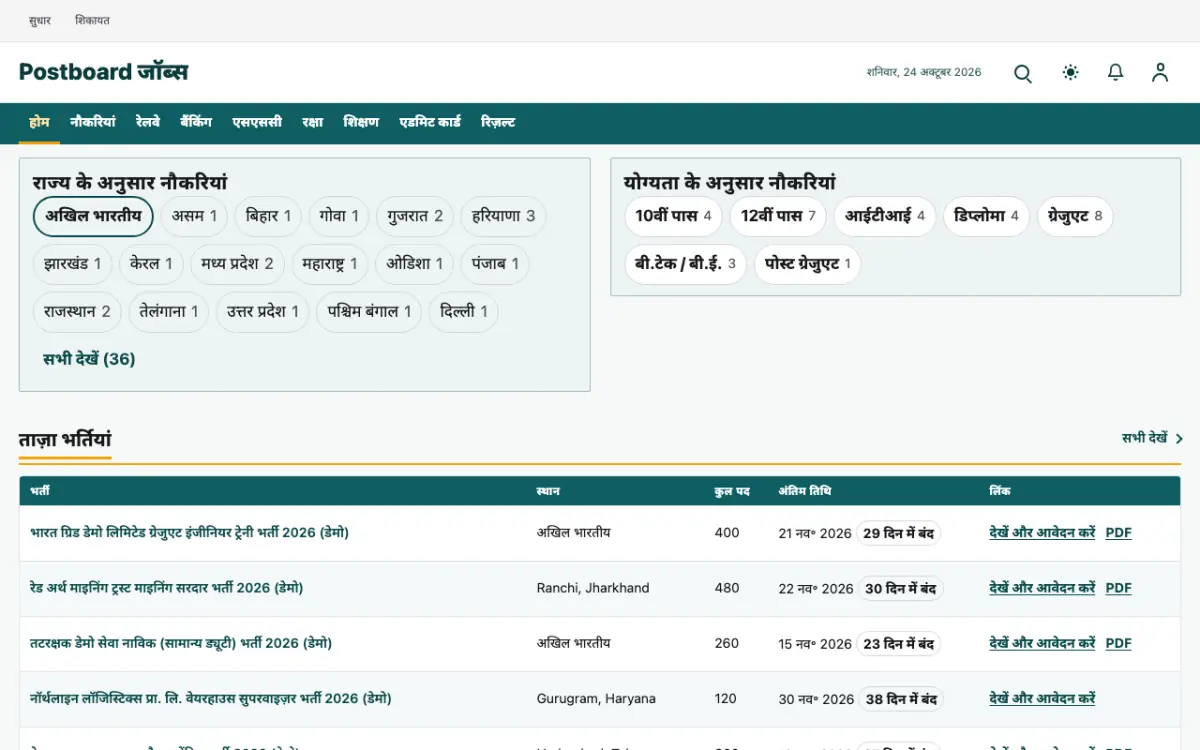1200x750 pixels.
Task: Select the बिहार 1 state chip
Action: click(x=268, y=216)
